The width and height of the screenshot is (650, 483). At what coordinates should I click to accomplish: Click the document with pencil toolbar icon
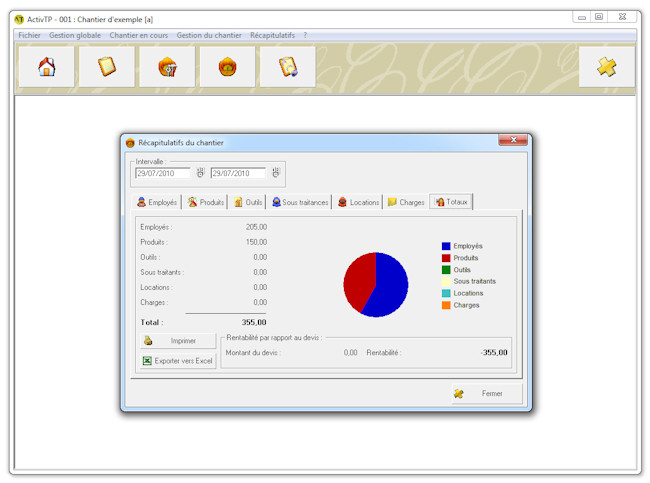[288, 67]
